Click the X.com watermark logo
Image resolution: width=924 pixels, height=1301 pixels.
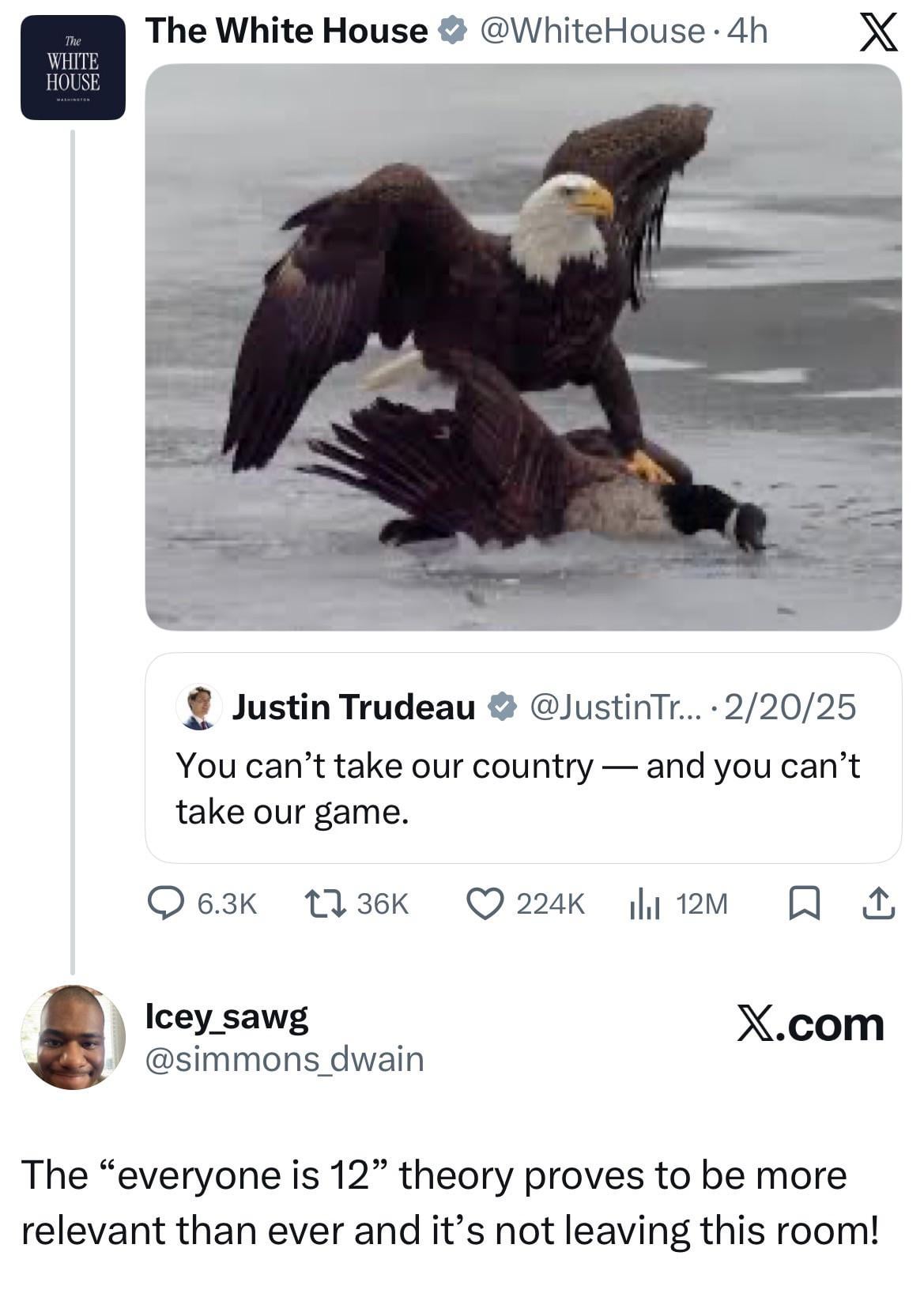(811, 1024)
